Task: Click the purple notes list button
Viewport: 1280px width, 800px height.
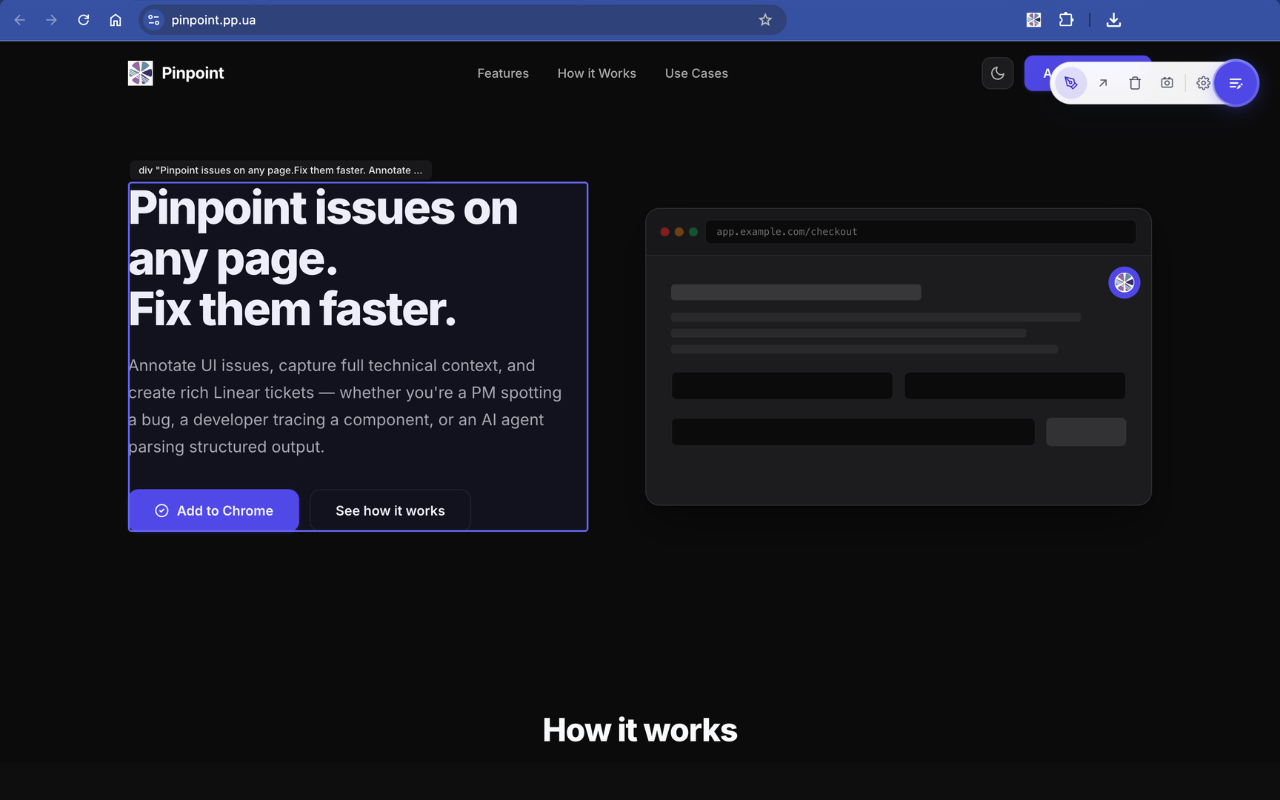Action: [x=1236, y=83]
